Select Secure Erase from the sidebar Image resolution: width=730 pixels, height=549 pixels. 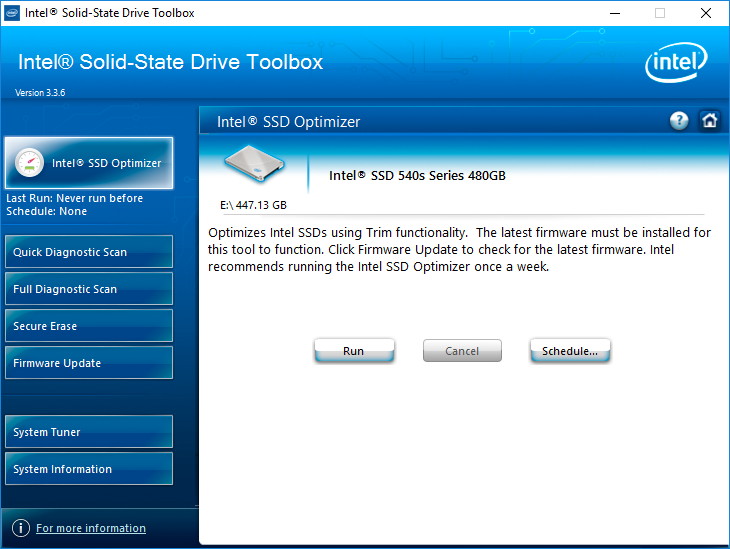(89, 326)
